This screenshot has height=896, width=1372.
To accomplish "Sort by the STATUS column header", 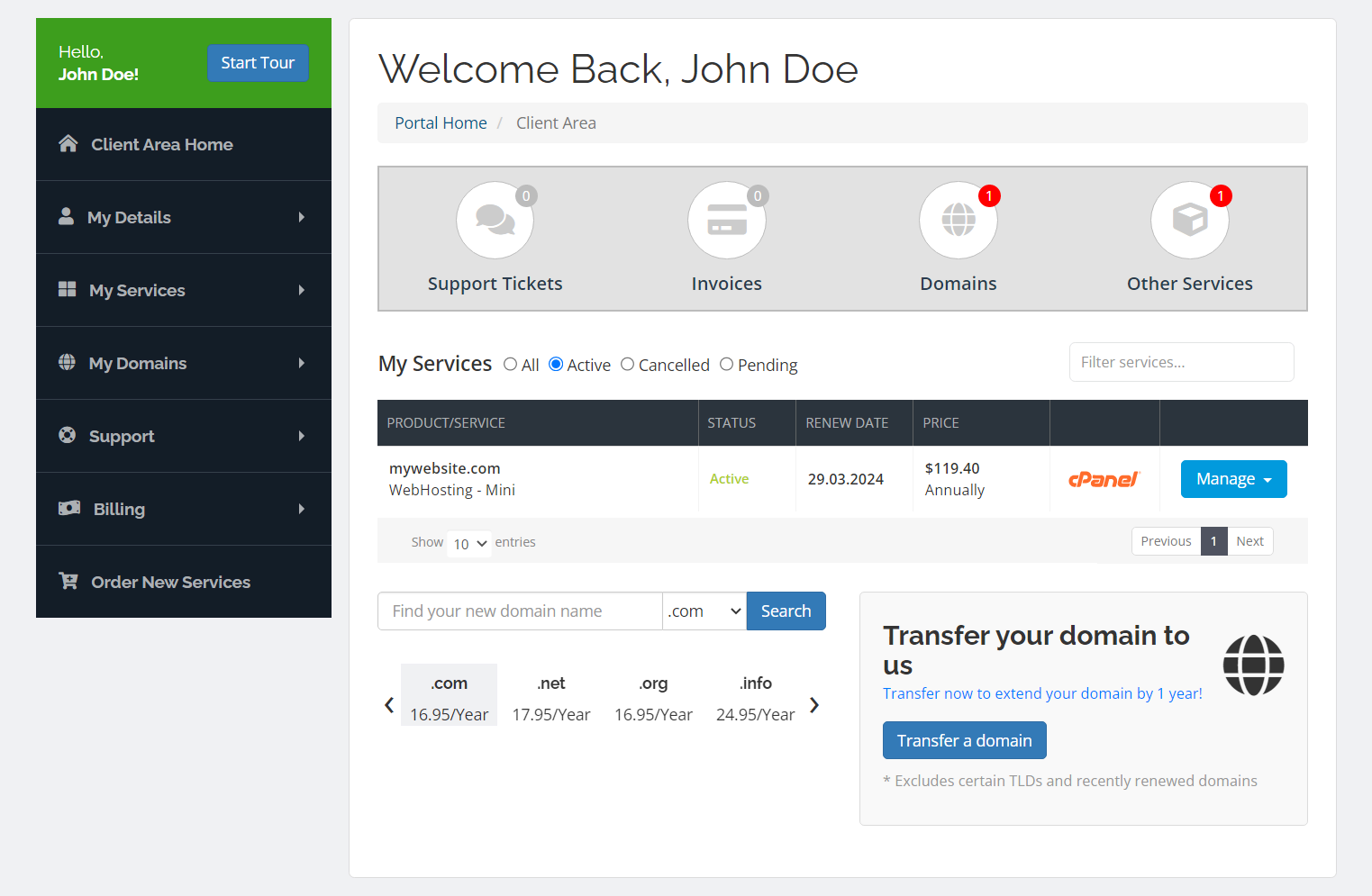I will point(747,422).
